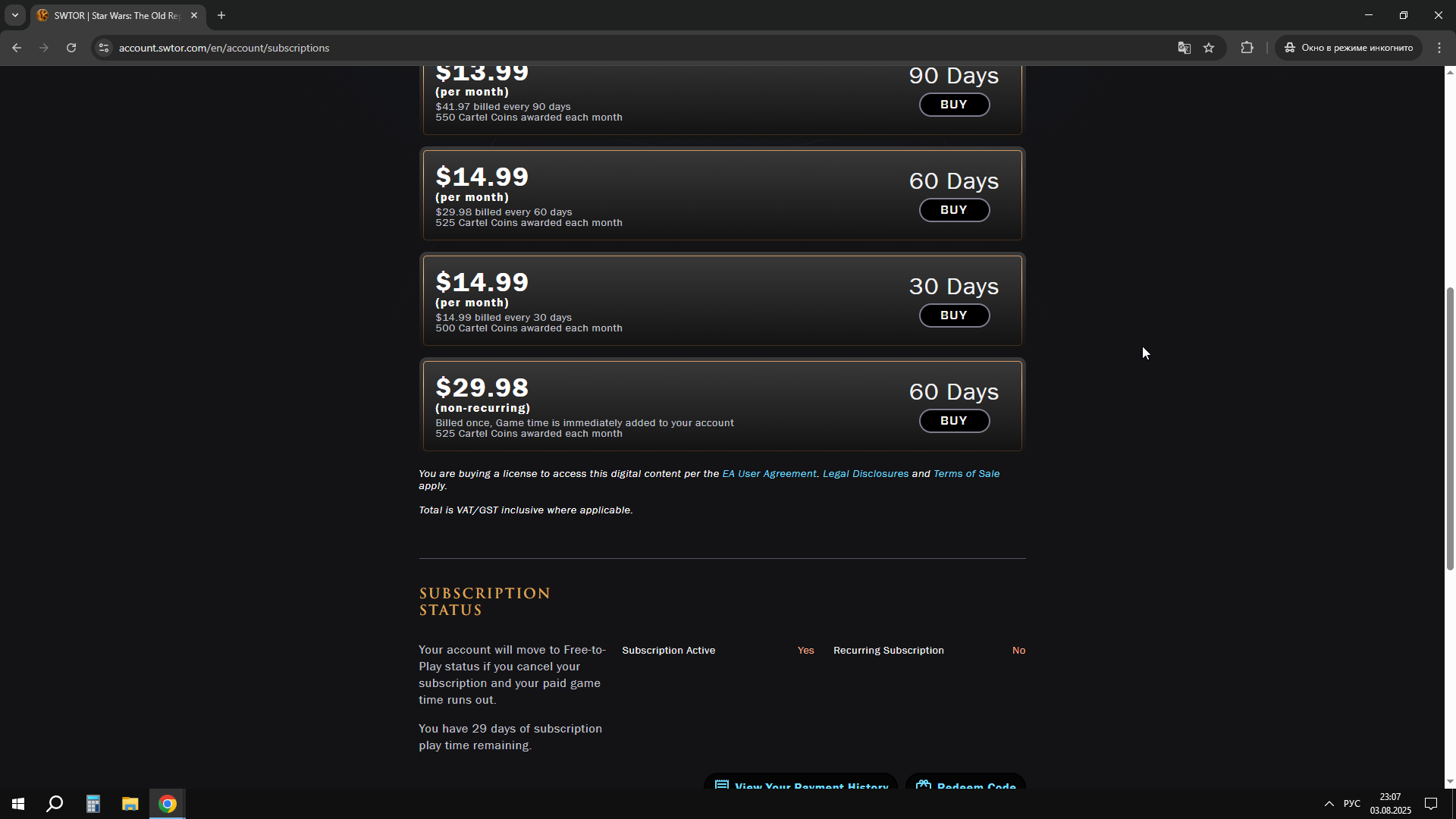Click '$41.97 billed every 90 days' text
This screenshot has height=819, width=1456.
[x=503, y=107]
